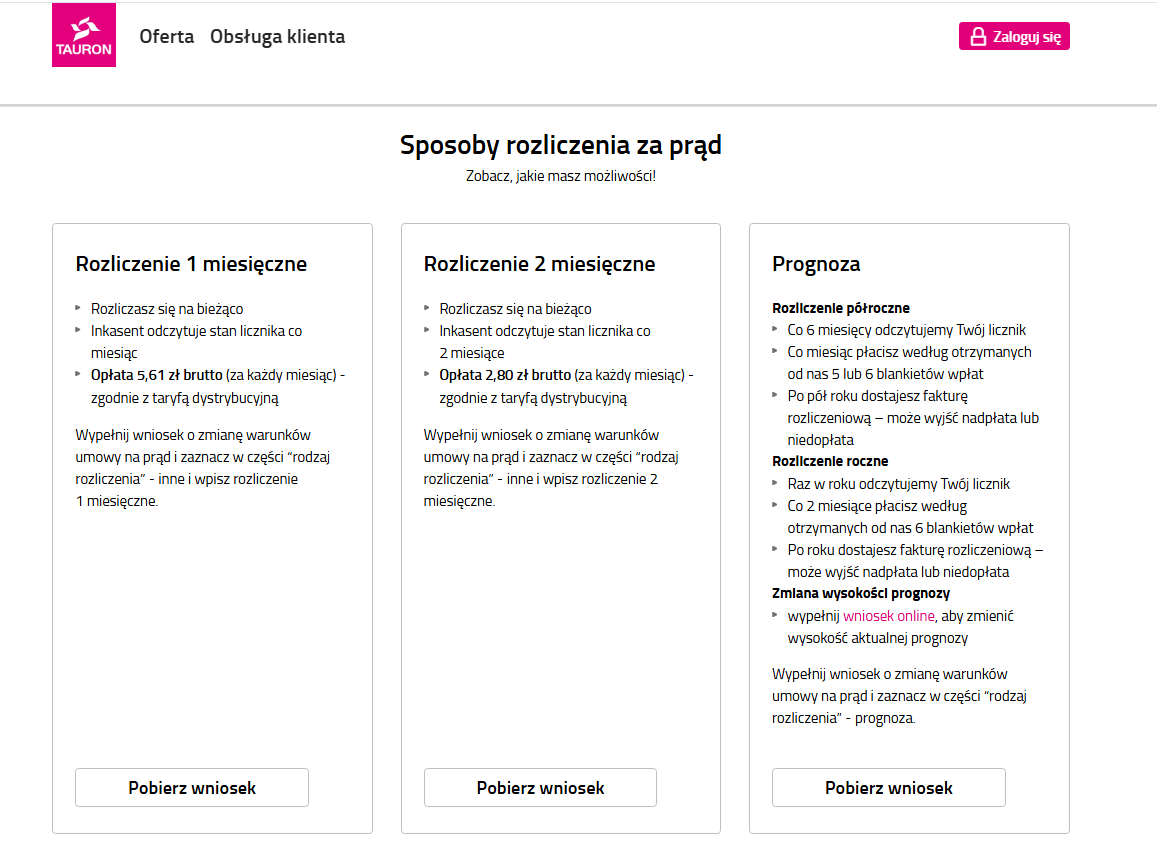Click the 'Rozliczenie półroczne' subheading
This screenshot has height=848, width=1157.
[841, 308]
